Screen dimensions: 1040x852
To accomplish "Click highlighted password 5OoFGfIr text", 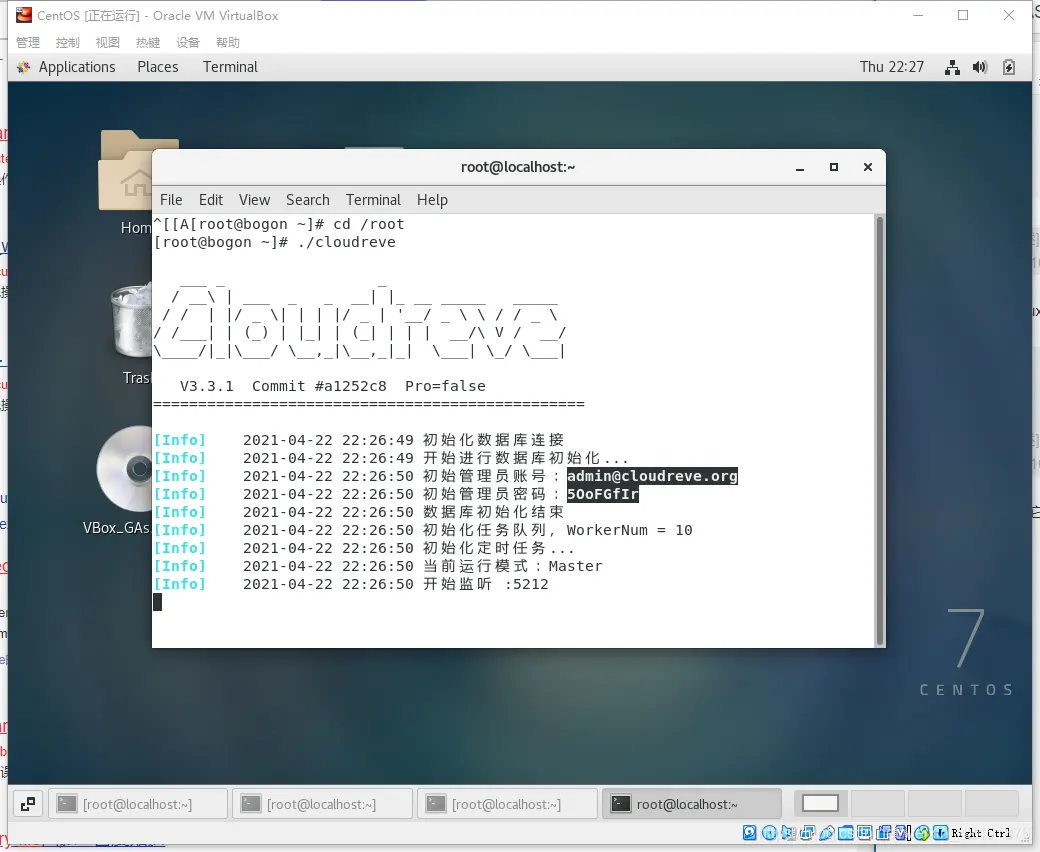I will coord(602,494).
